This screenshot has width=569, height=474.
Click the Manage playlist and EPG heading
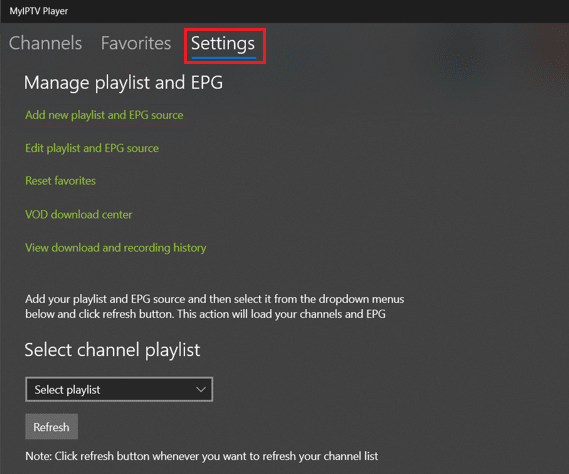coord(123,83)
